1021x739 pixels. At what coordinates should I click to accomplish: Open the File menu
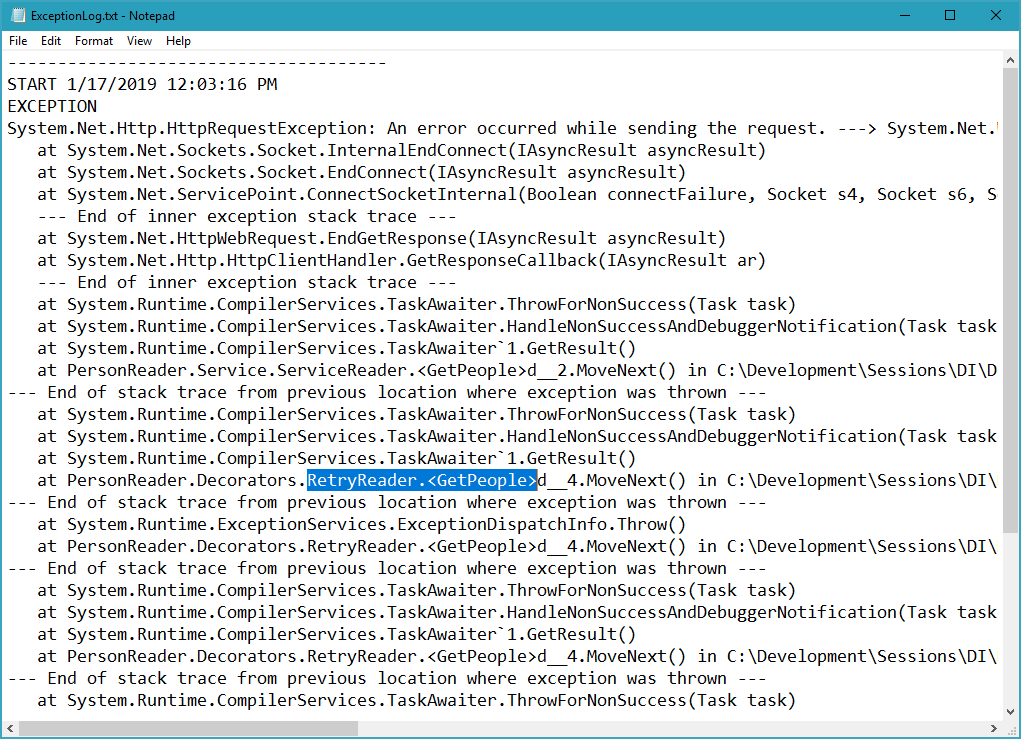(17, 41)
